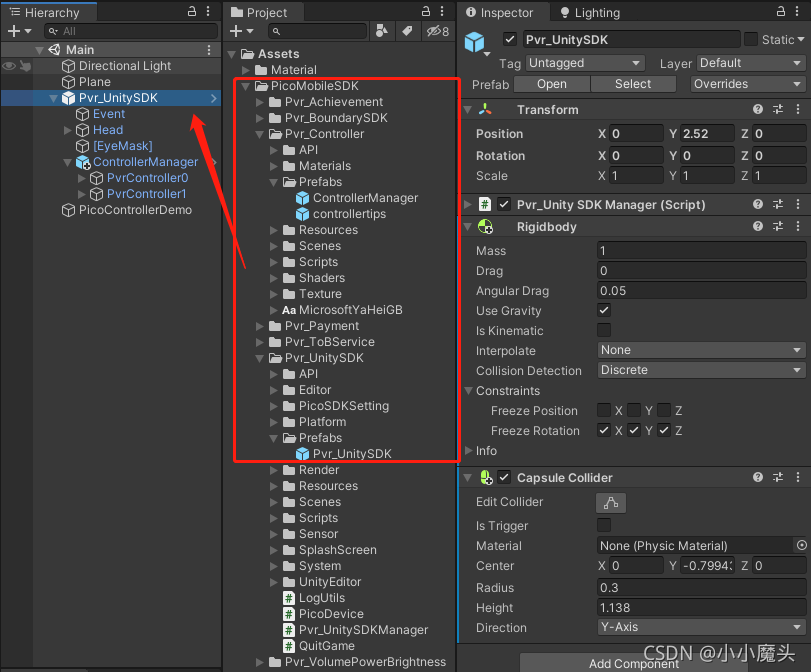Enable Is Kinematic checkbox
Image resolution: width=811 pixels, height=672 pixels.
point(604,330)
